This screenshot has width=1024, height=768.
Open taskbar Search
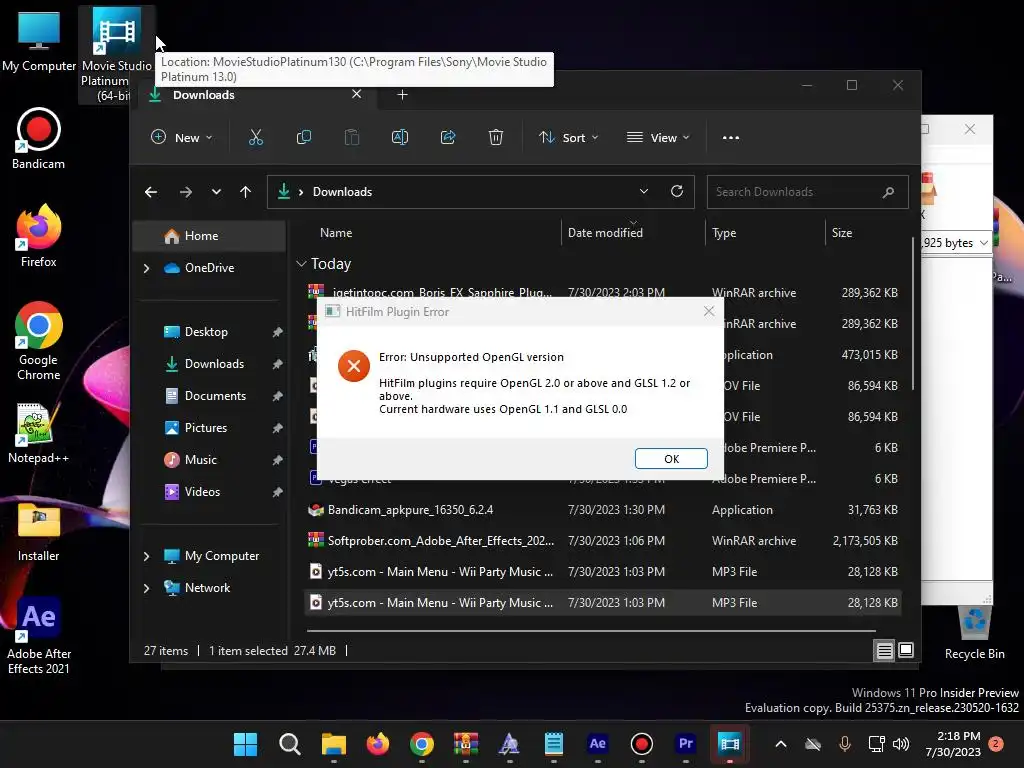[290, 744]
